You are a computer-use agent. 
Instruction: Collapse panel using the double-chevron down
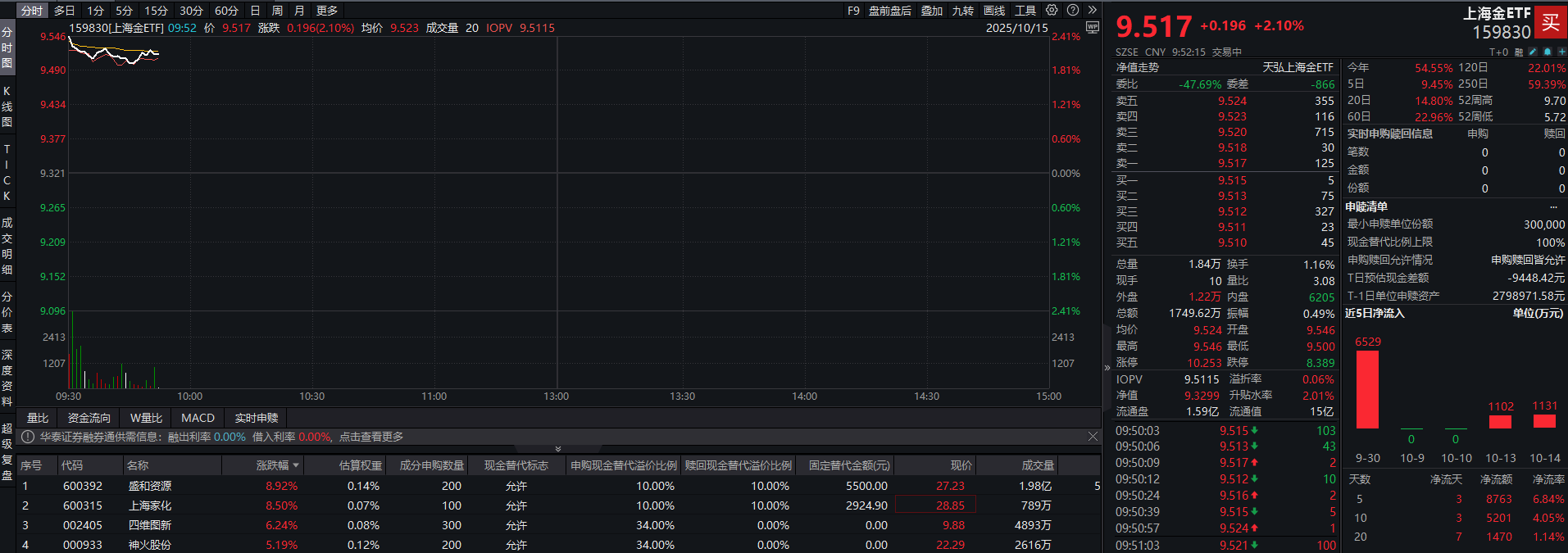tap(558, 449)
